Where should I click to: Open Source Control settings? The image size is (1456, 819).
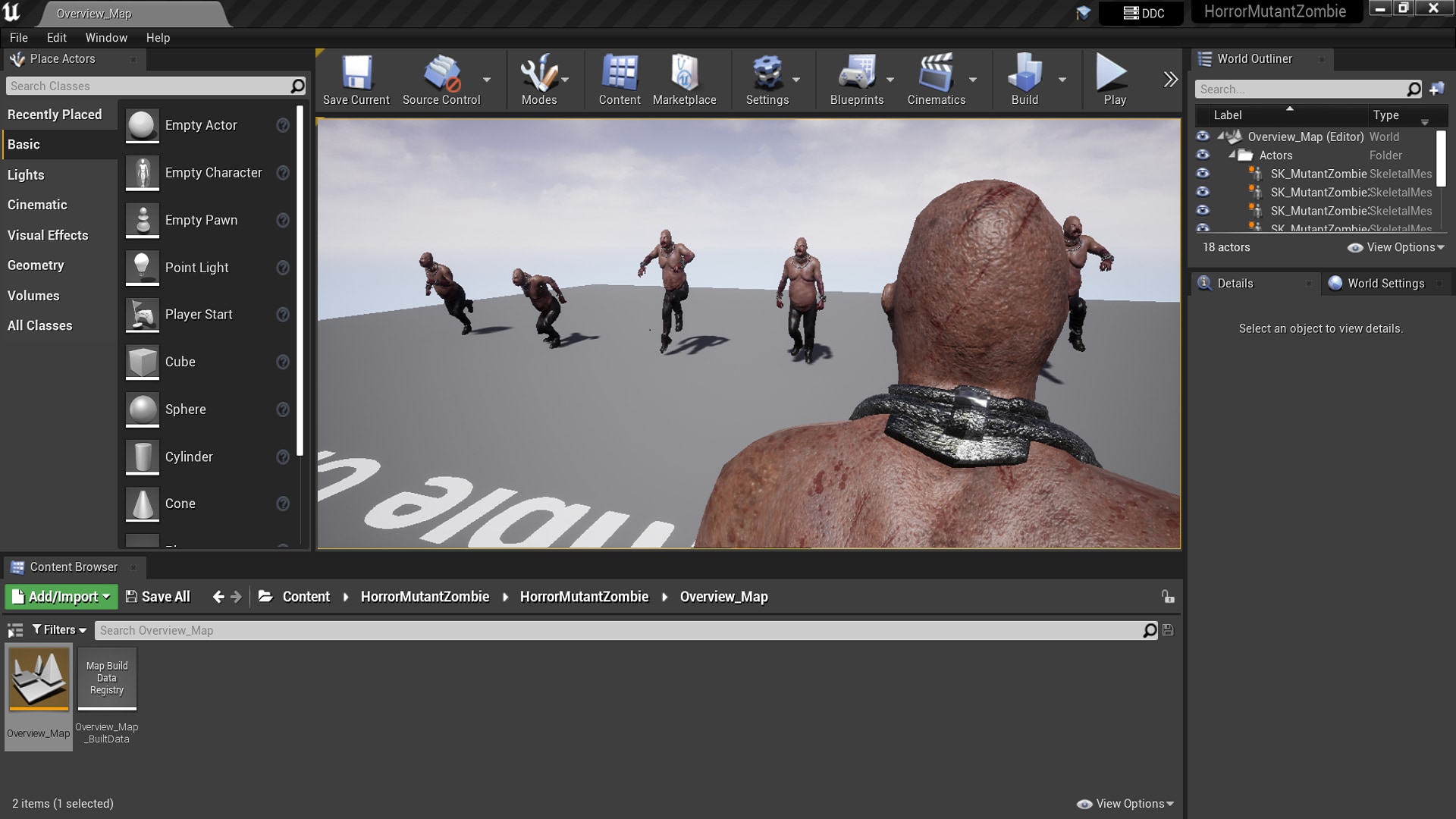pyautogui.click(x=441, y=80)
